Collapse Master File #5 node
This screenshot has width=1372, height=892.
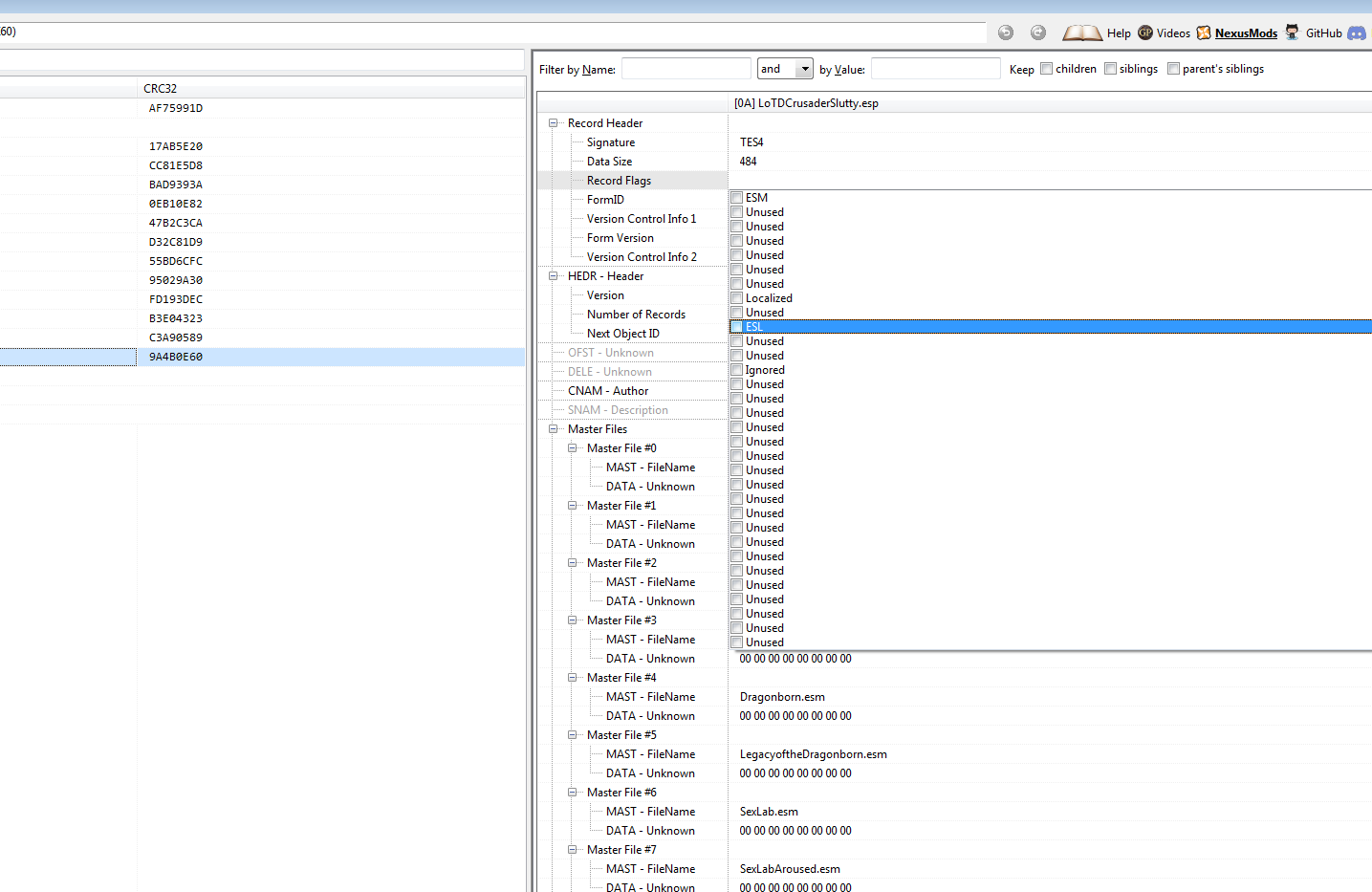[572, 735]
